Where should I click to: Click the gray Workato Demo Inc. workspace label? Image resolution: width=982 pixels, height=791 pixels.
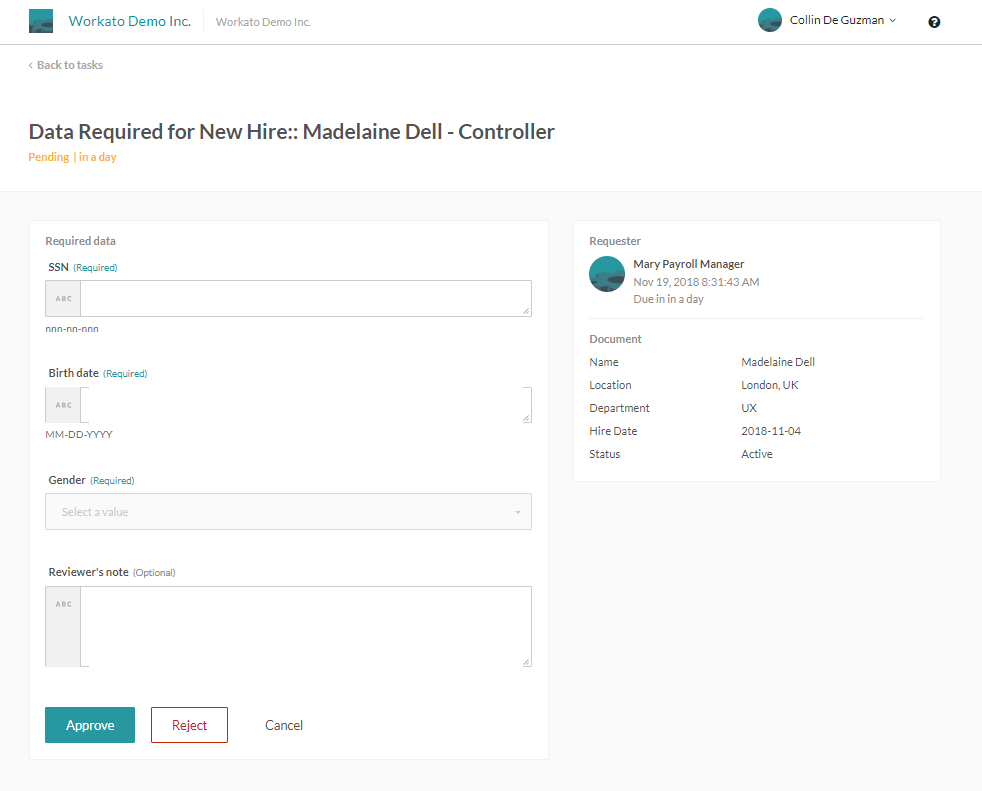click(x=263, y=22)
